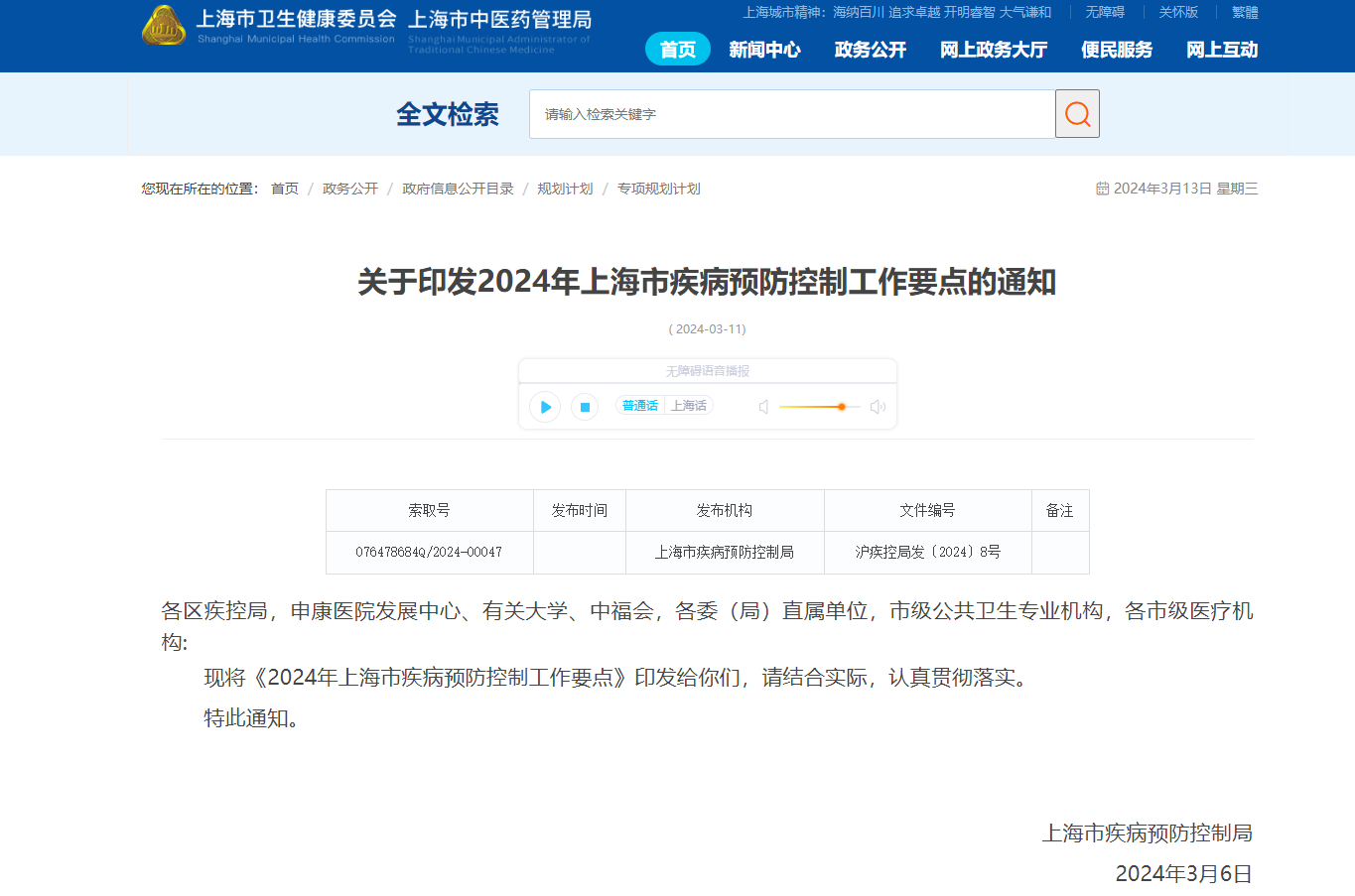Click document number 沪疾控局发〔2024〕8号
1355x896 pixels.
928,552
